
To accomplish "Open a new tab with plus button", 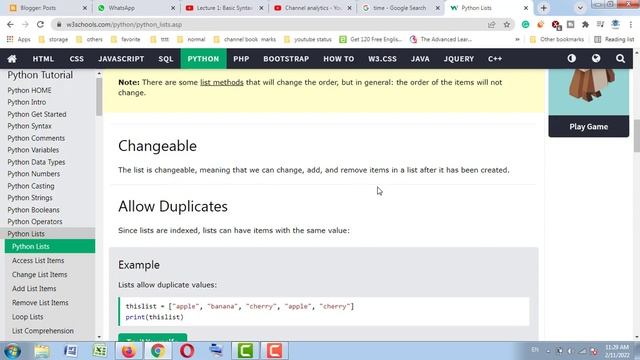I will click(544, 8).
